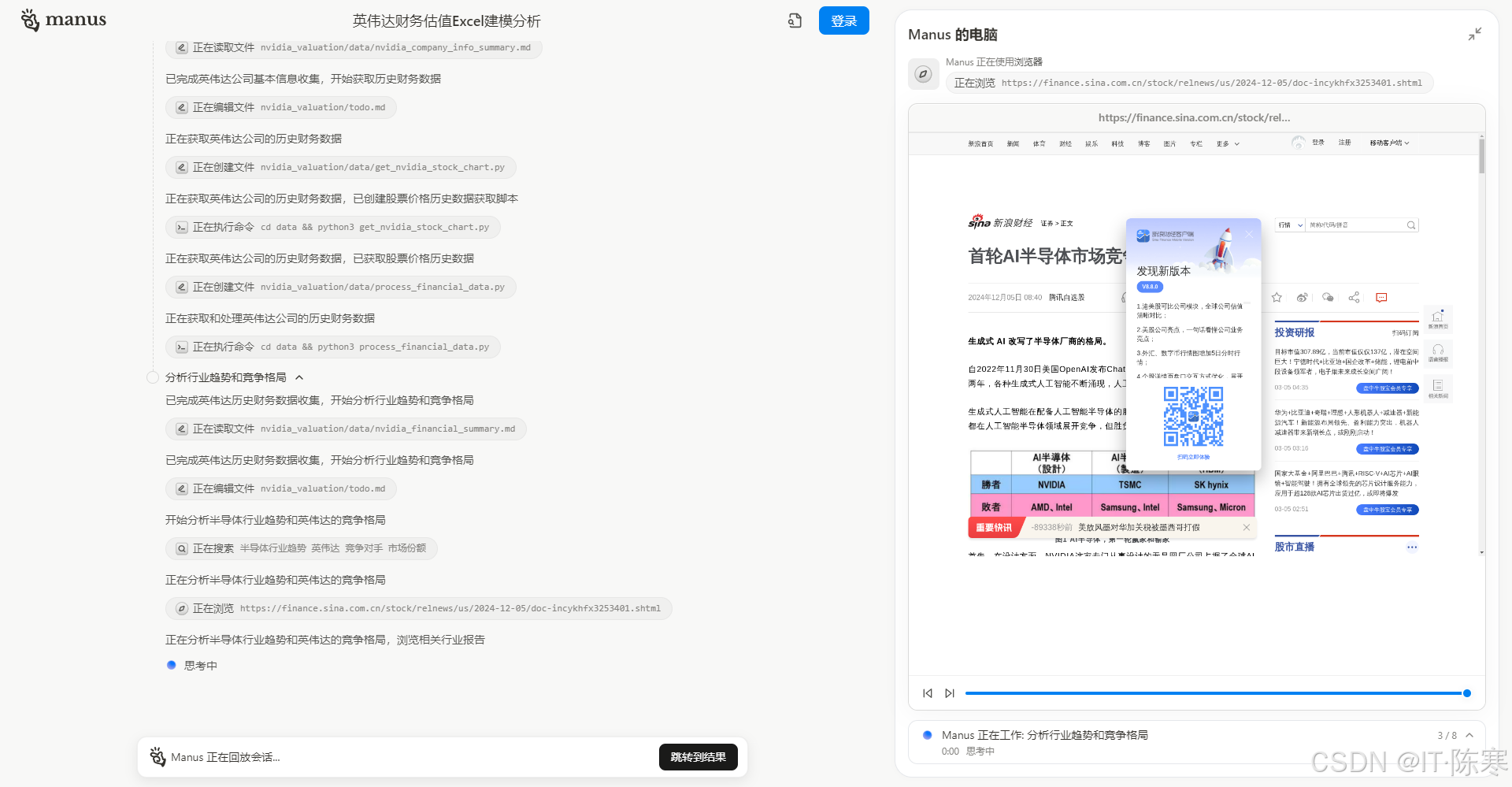This screenshot has width=1512, height=787.
Task: Click the star favorite icon on the Sina article
Action: point(1277,297)
